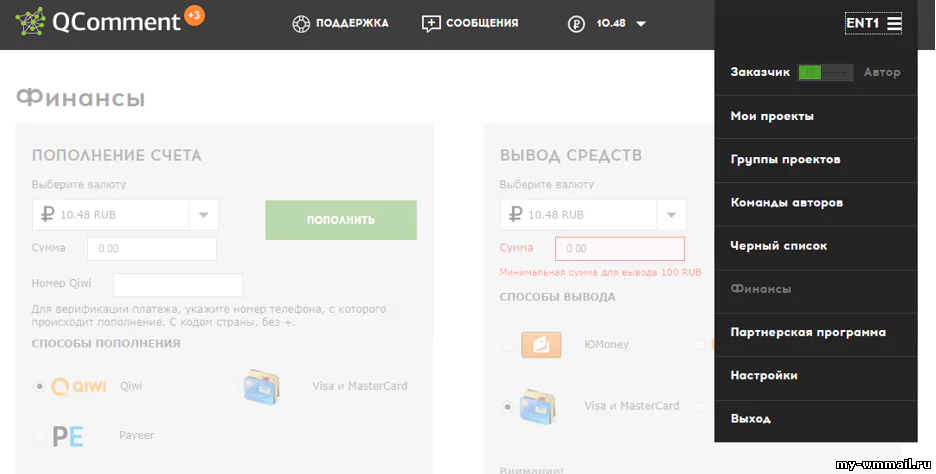Toggle the Заказчик/Автор role switch
This screenshot has height=474, width=936.
(x=825, y=72)
